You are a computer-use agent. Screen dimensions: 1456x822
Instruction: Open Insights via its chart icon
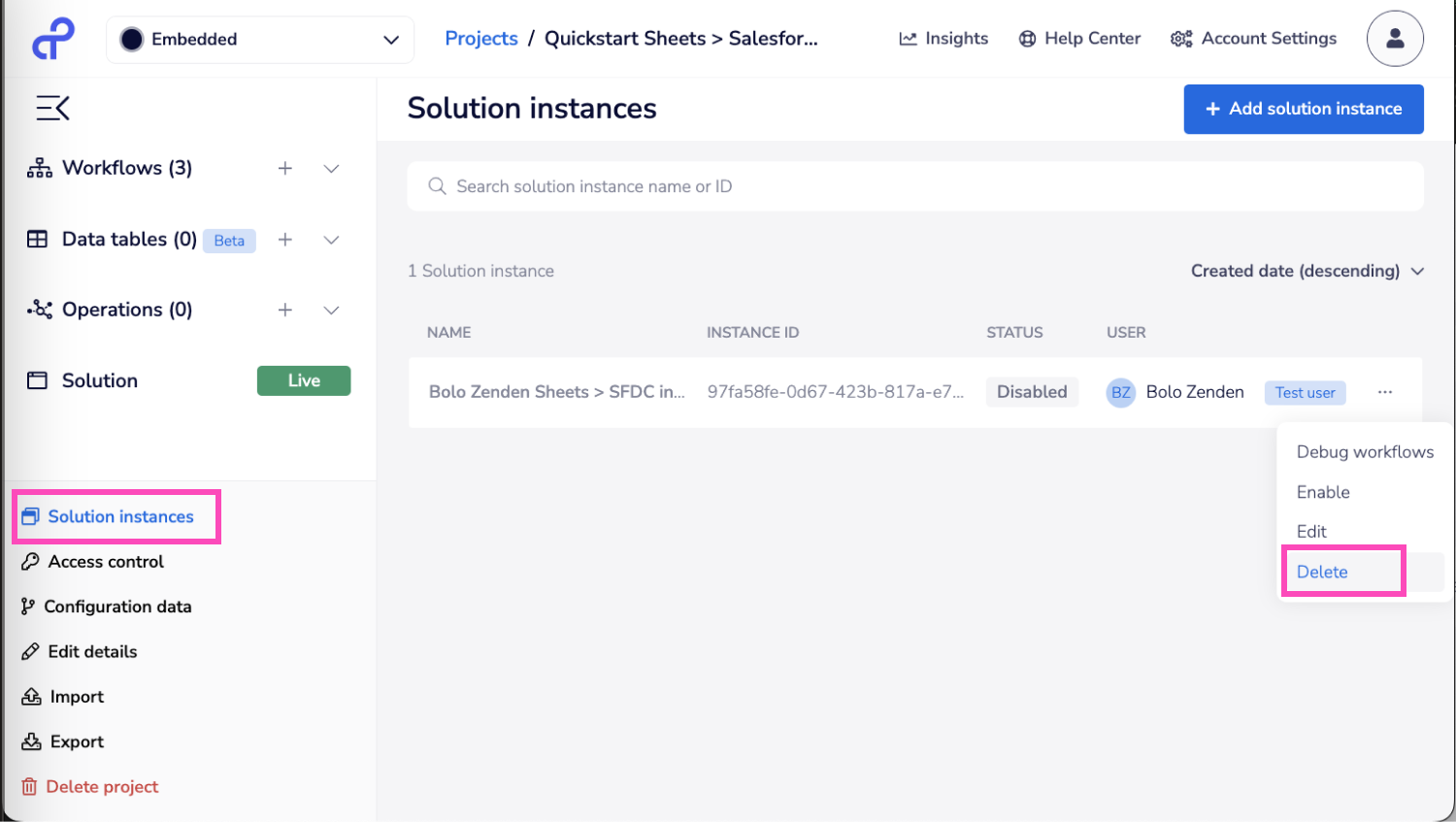907,38
